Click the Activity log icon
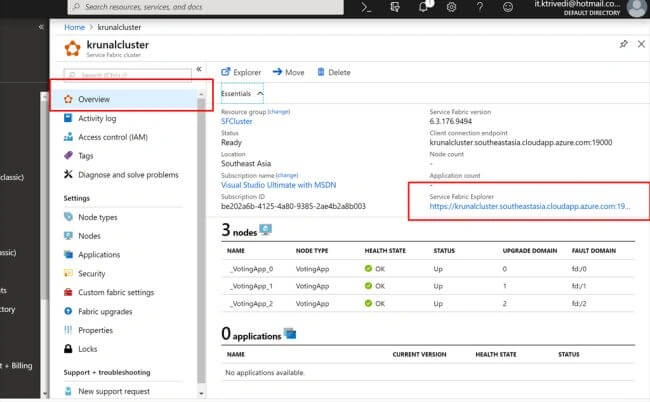 click(x=68, y=118)
